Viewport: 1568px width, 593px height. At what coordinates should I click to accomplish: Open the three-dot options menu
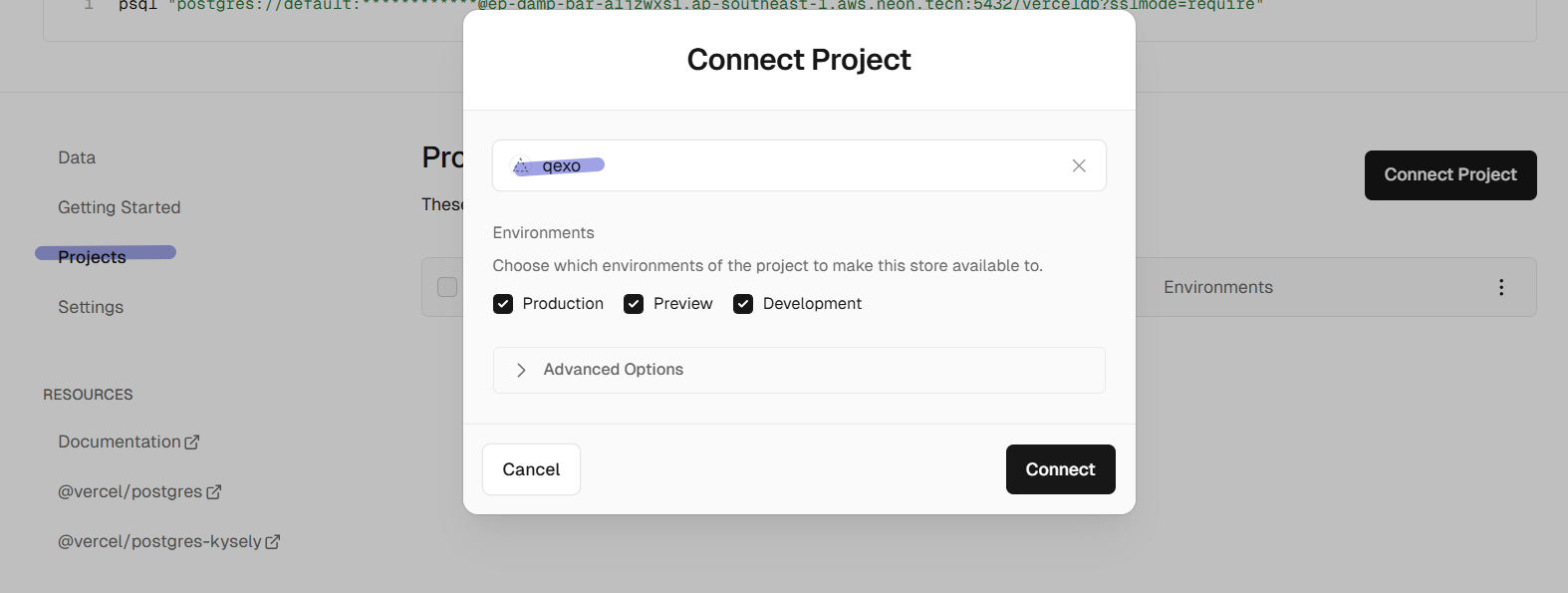pyautogui.click(x=1501, y=287)
